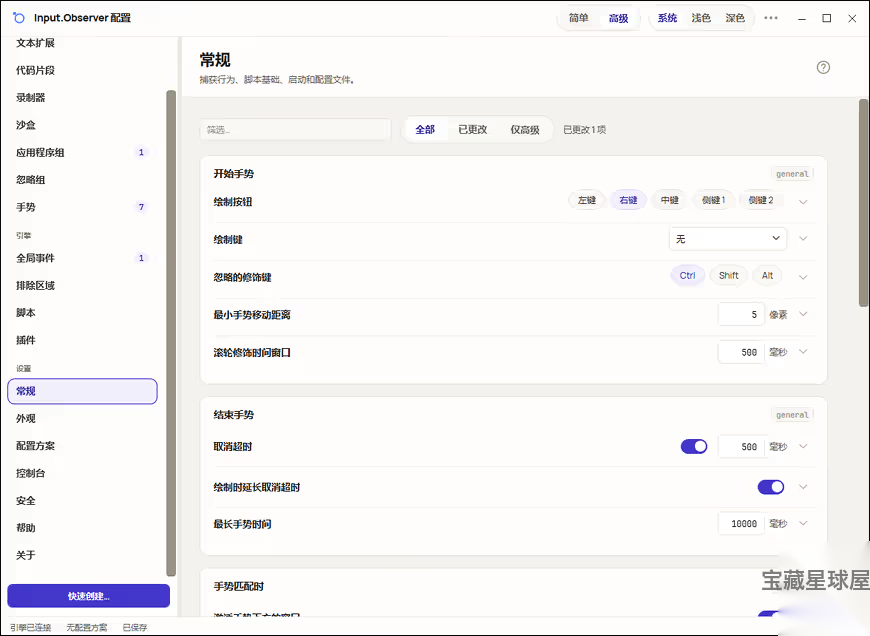Toggle the 右键 draw button chip

pyautogui.click(x=628, y=200)
